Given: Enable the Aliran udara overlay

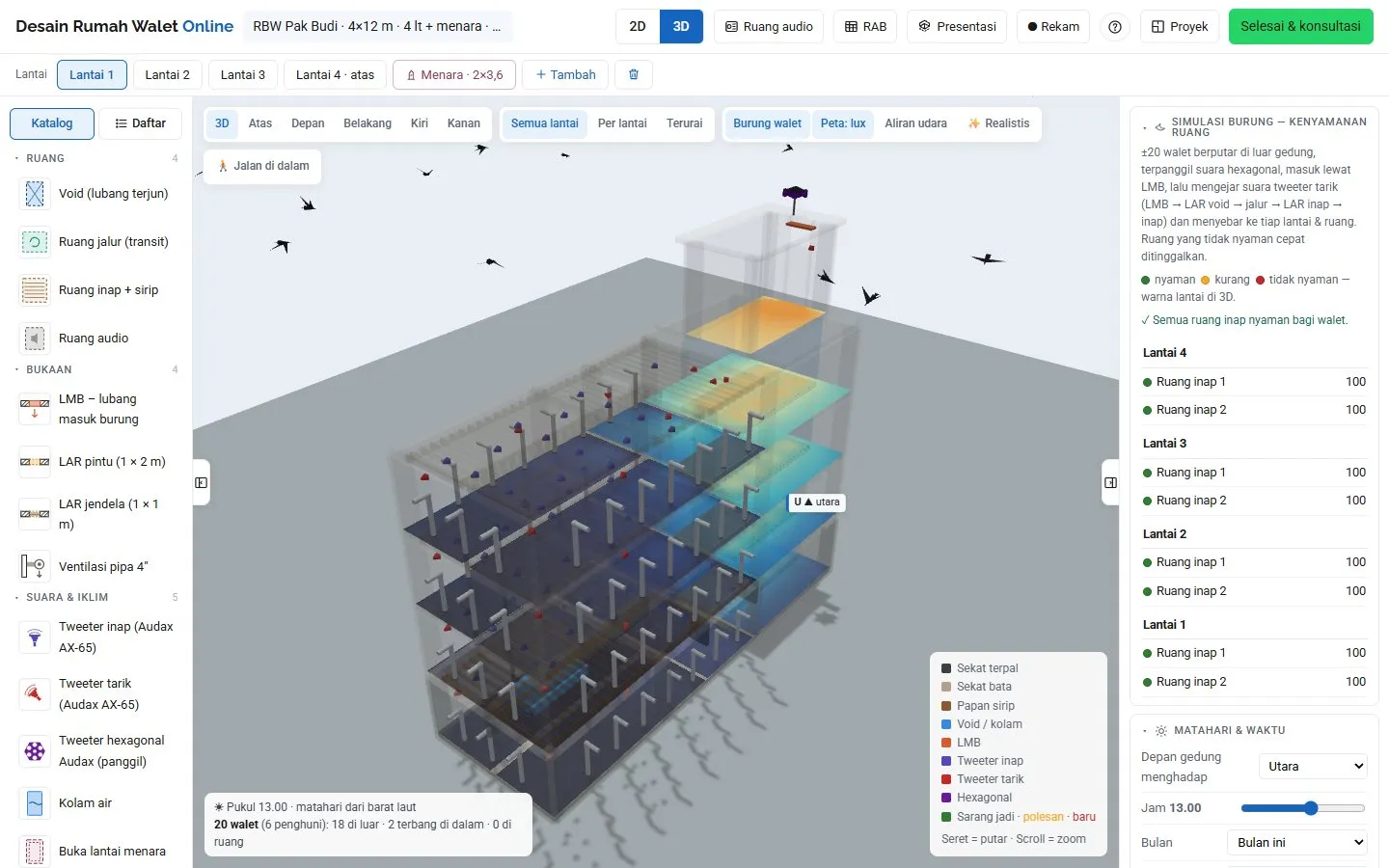Looking at the screenshot, I should 915,123.
